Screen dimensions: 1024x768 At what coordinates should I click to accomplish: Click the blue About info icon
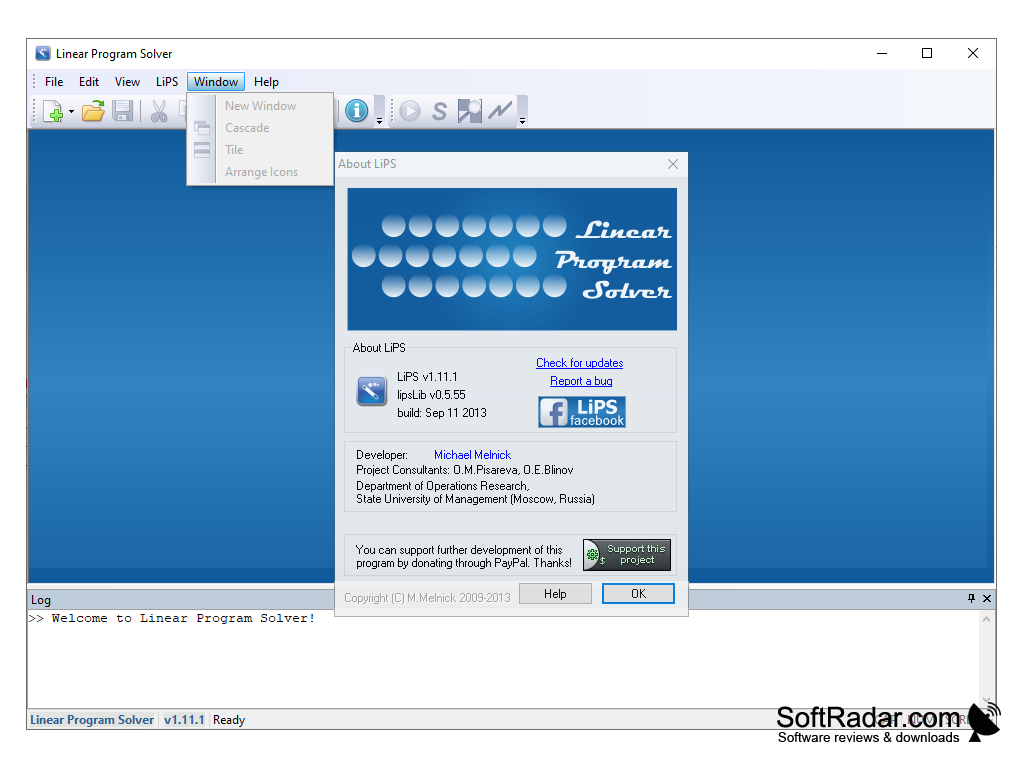357,111
